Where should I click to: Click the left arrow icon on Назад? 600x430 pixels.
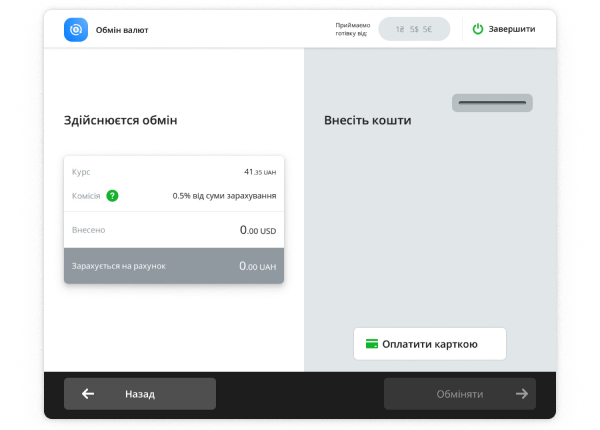point(88,394)
